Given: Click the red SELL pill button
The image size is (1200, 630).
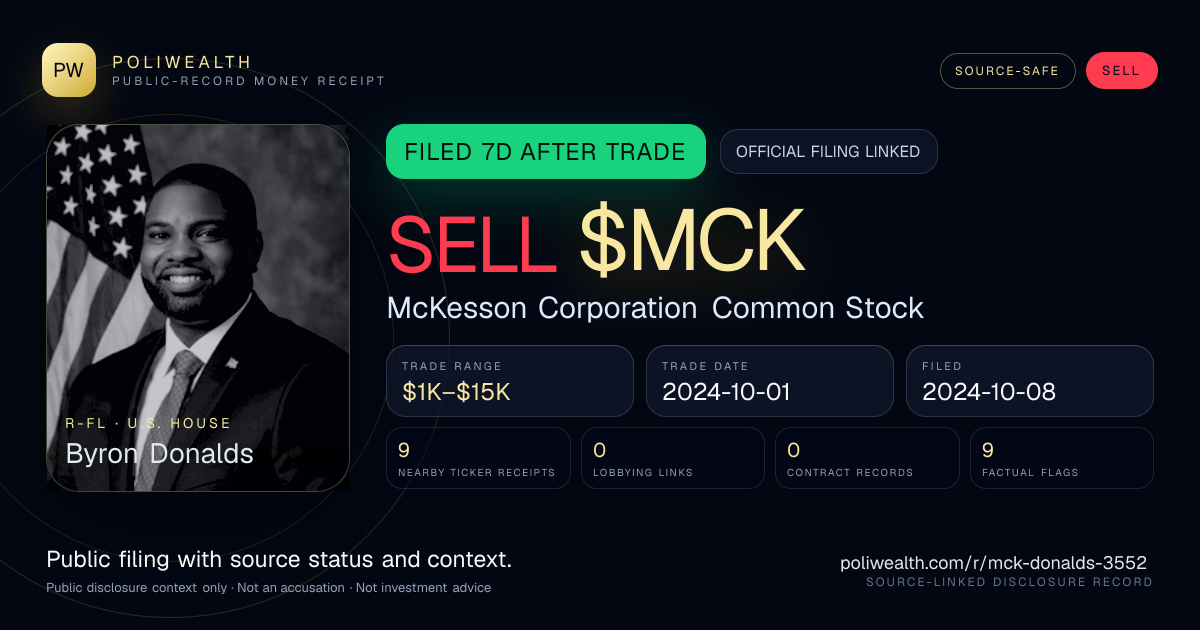Looking at the screenshot, I should coord(1121,71).
